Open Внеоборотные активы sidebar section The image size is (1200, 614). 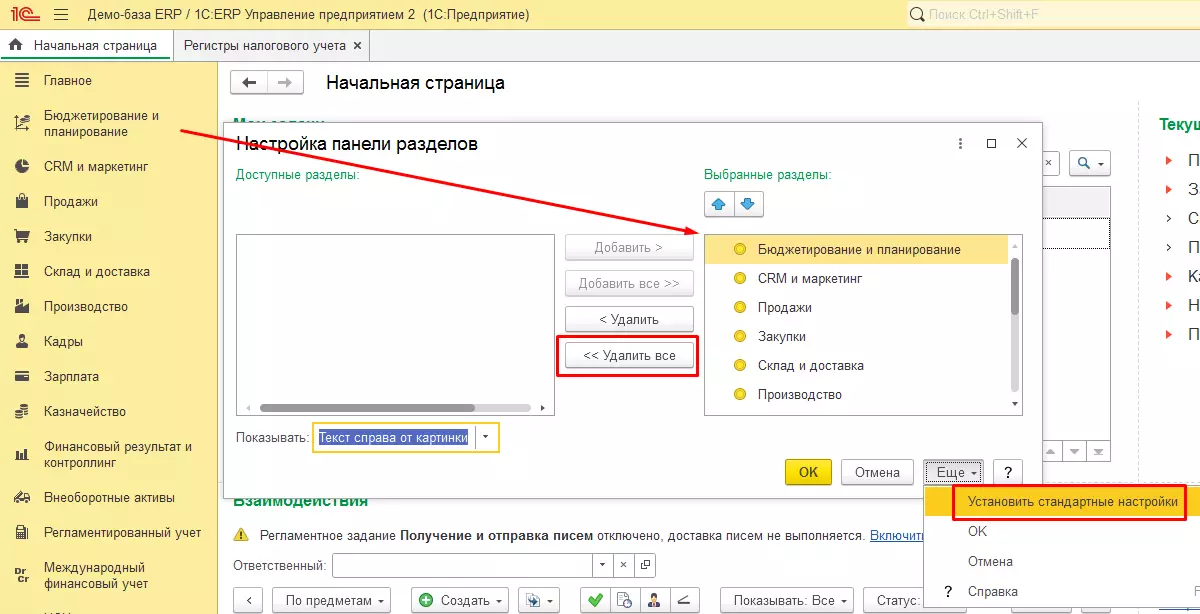point(108,497)
